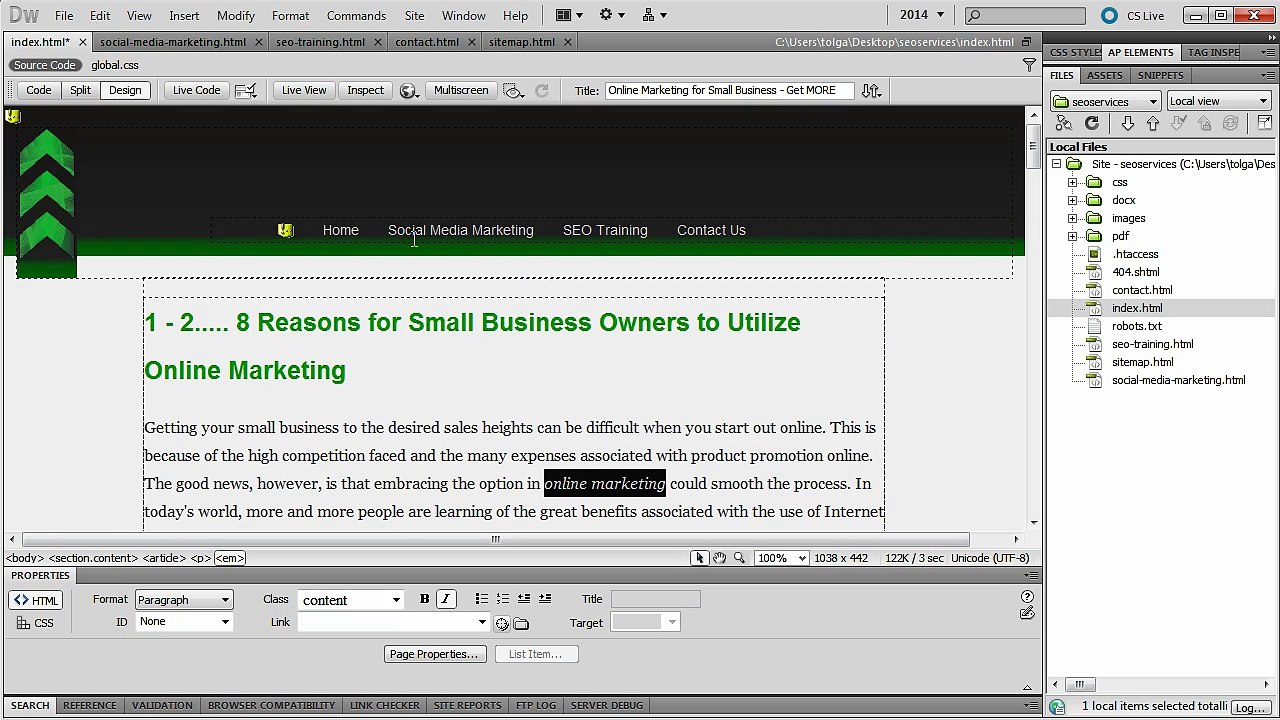Viewport: 1280px width, 720px height.
Task: Click the Title field with Online Marketing text
Action: click(729, 90)
